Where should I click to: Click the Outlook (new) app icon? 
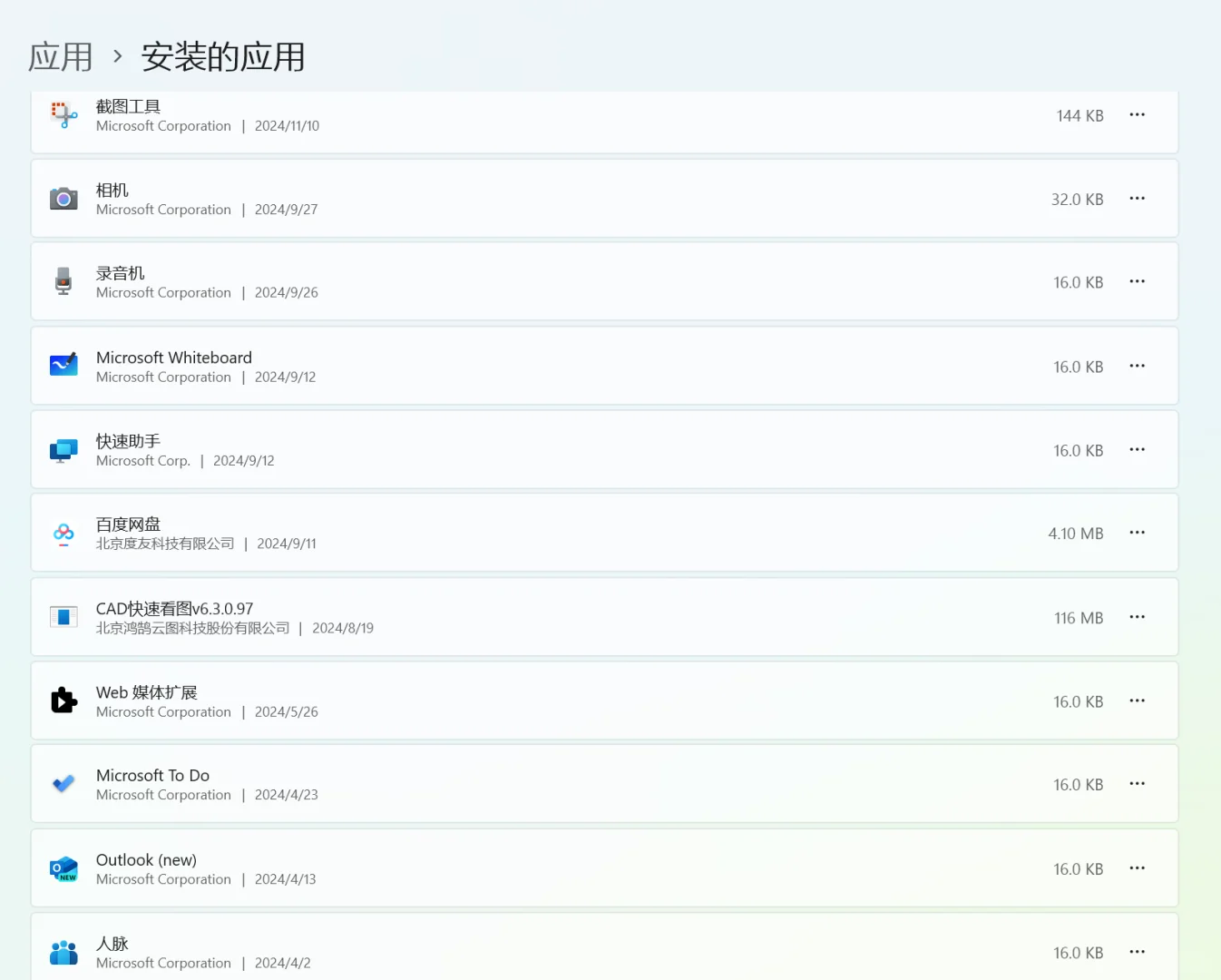pos(63,867)
